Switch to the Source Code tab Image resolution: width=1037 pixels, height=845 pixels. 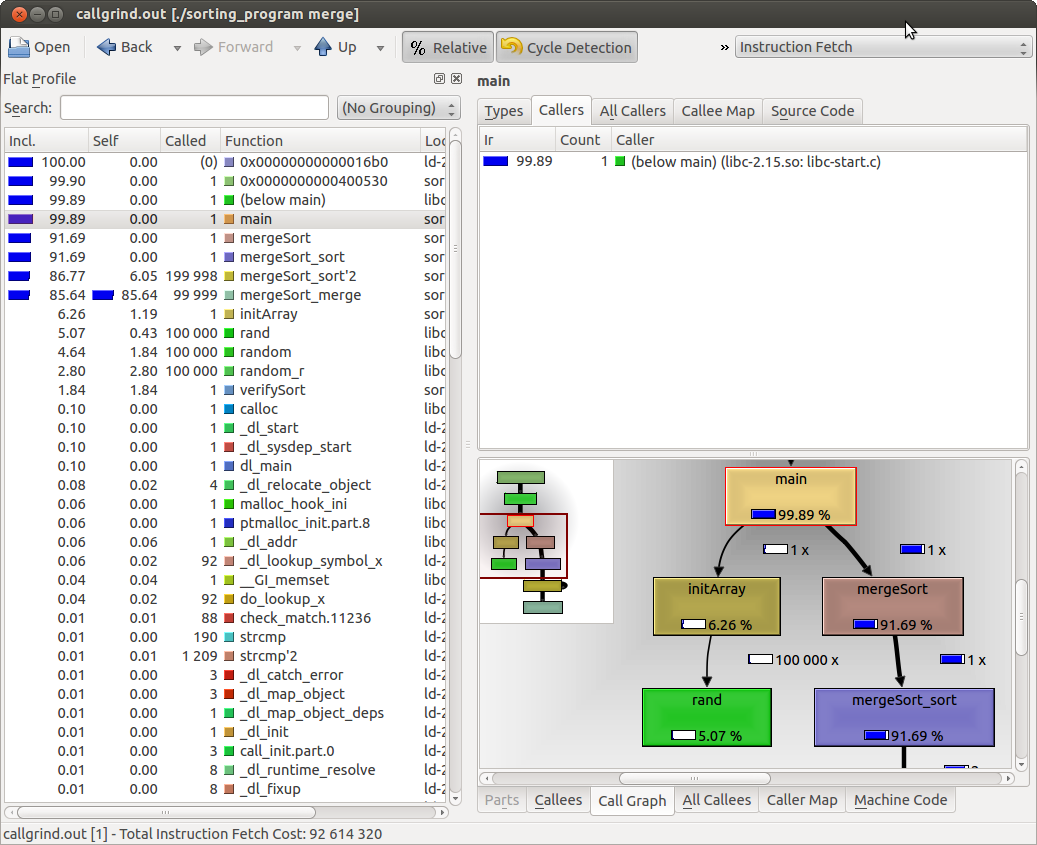[x=812, y=111]
